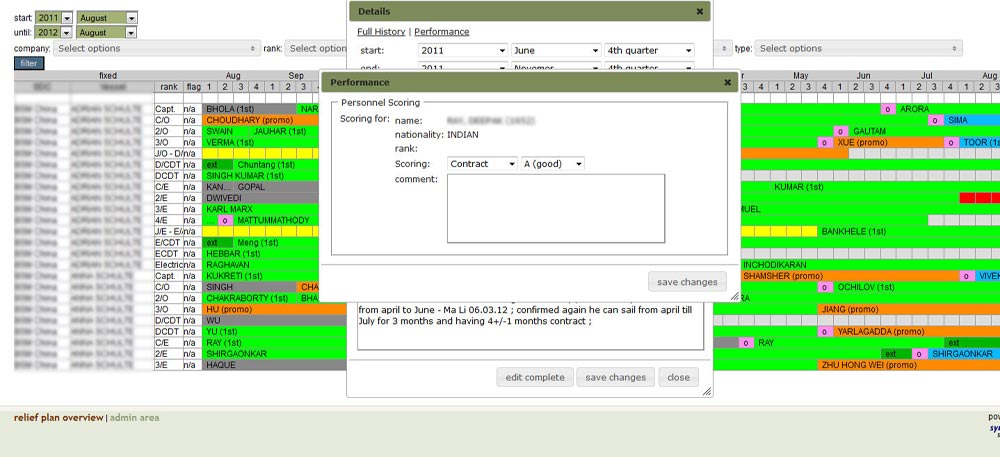Select the HU (promo) orange bar
Viewport: 1000px width, 457px height.
coord(274,310)
